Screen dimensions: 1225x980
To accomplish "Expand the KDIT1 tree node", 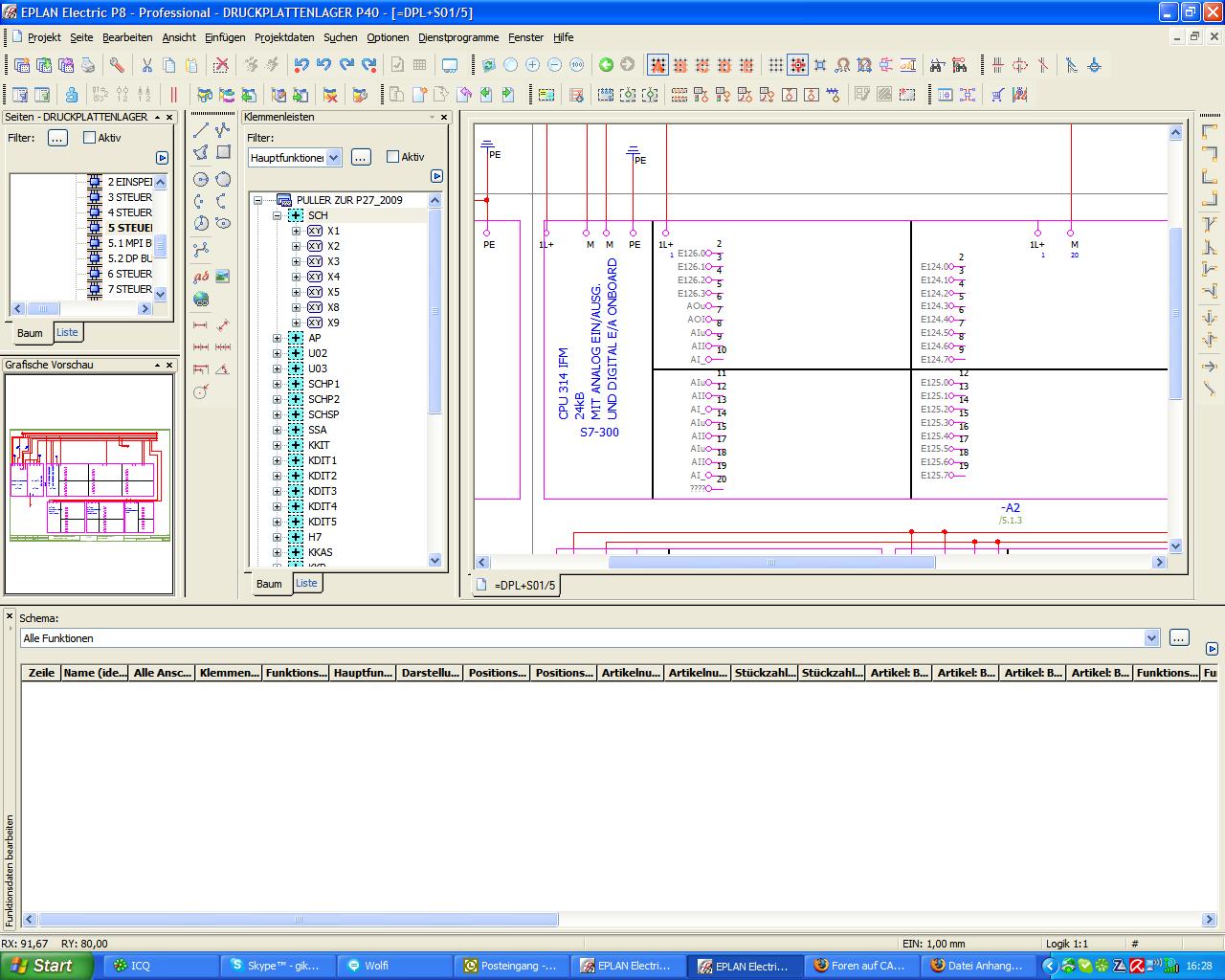I will [278, 460].
